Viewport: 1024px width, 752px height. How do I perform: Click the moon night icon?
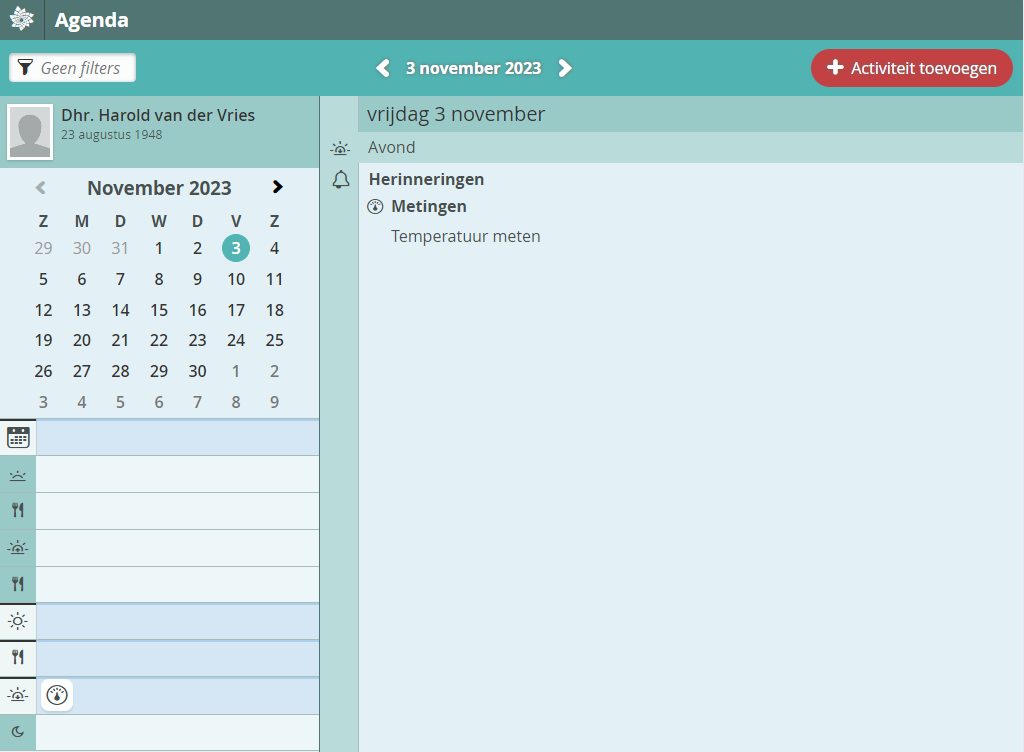[x=18, y=732]
